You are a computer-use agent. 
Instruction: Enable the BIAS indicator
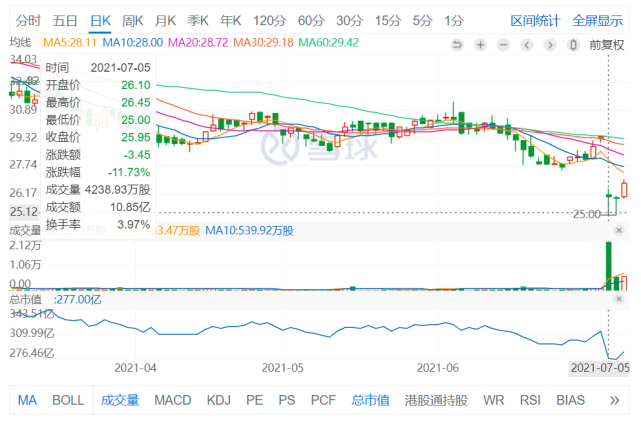[571, 400]
